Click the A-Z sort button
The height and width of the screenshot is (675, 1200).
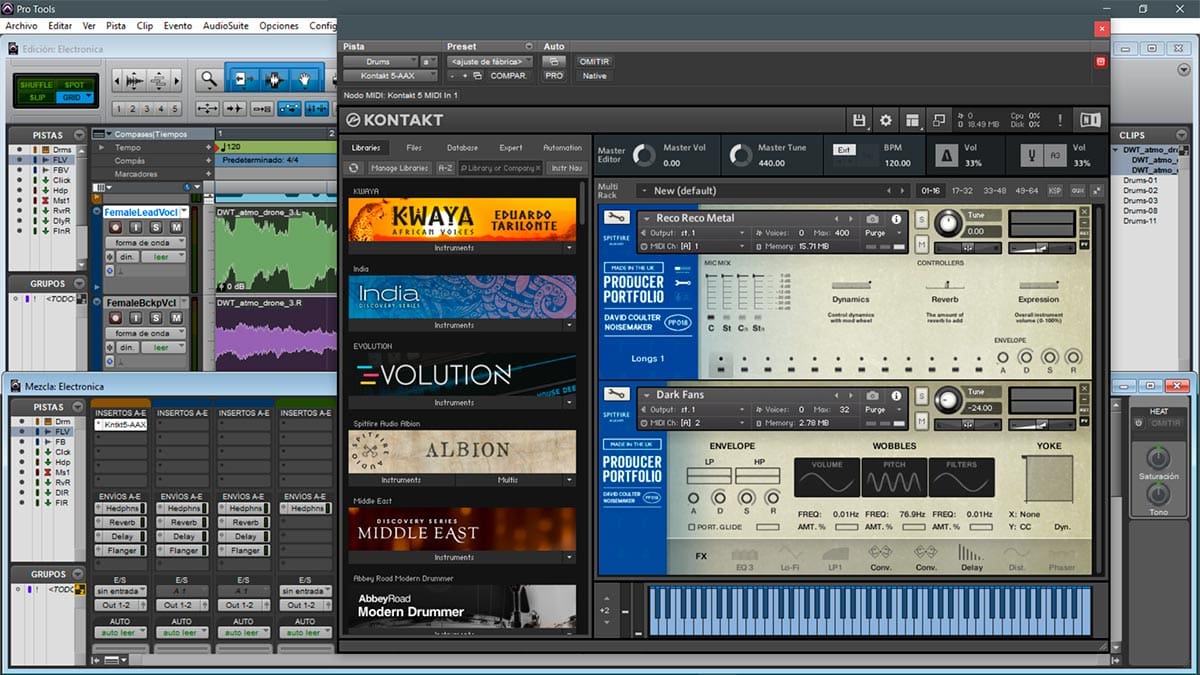(446, 168)
